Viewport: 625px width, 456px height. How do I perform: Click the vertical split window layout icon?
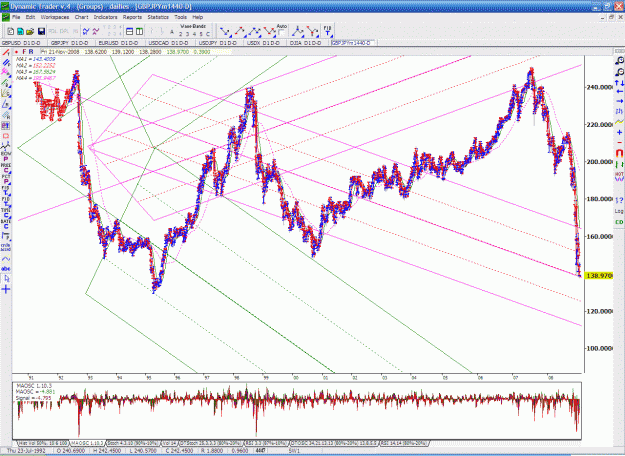tap(139, 31)
